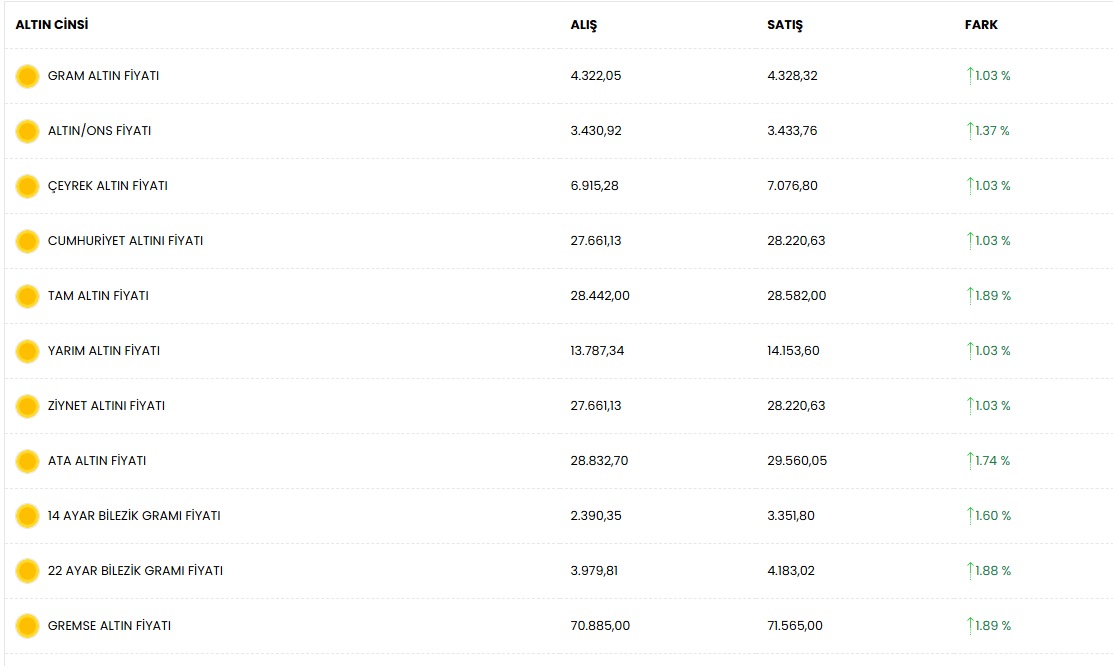Screen dimensions: 1113x666
Task: Open the 22 AYAR BİLEZİK GRAMI FİYATI link
Action: [x=136, y=571]
